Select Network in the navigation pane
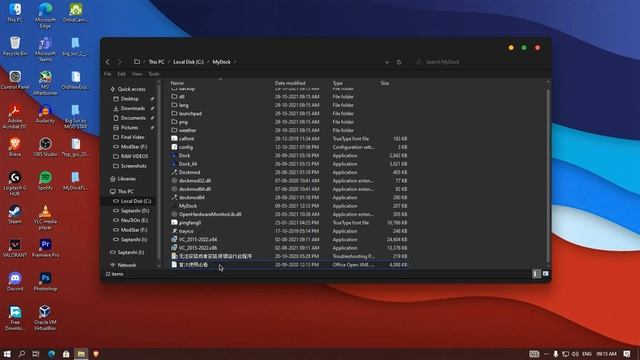The width and height of the screenshot is (640, 360). pyautogui.click(x=127, y=265)
